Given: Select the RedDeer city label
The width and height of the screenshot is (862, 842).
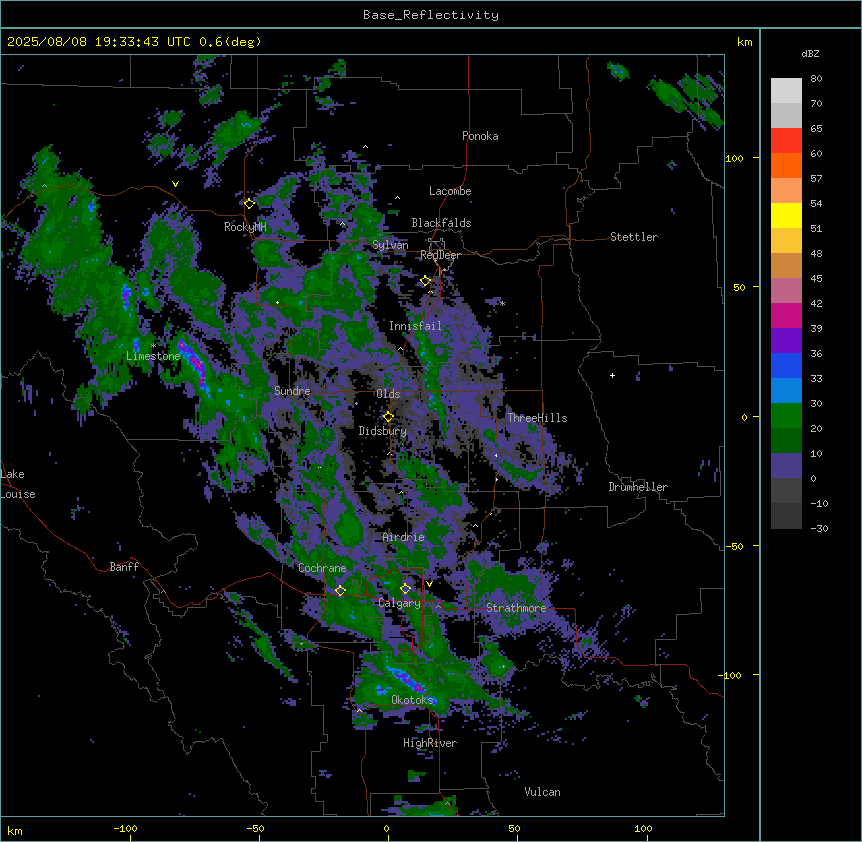Looking at the screenshot, I should click(x=440, y=255).
